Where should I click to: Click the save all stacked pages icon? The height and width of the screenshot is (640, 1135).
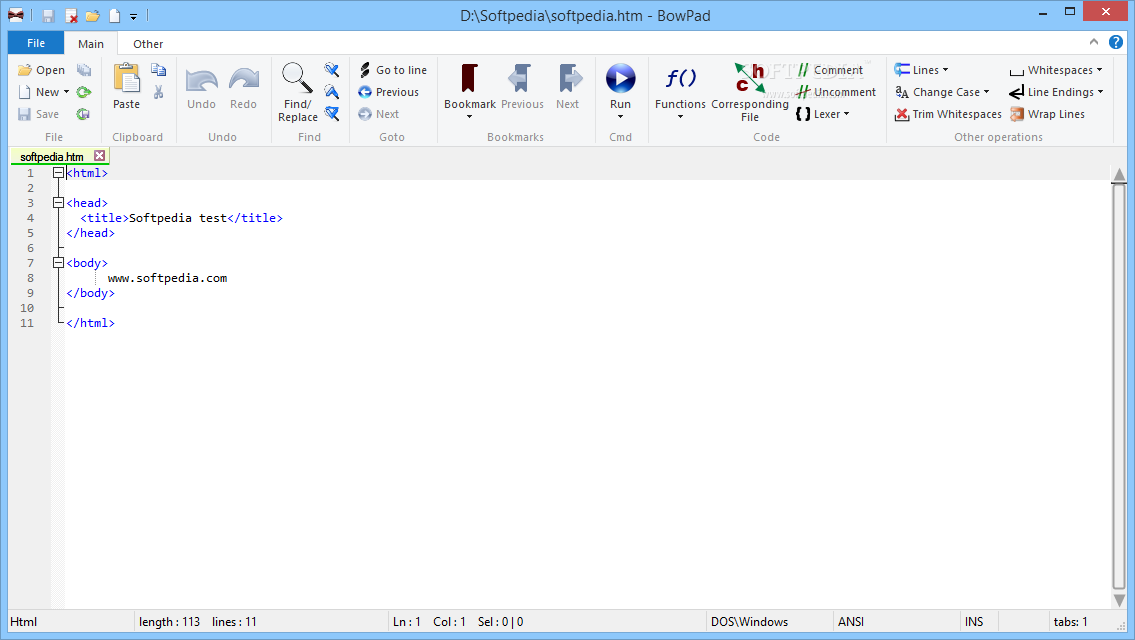84,70
